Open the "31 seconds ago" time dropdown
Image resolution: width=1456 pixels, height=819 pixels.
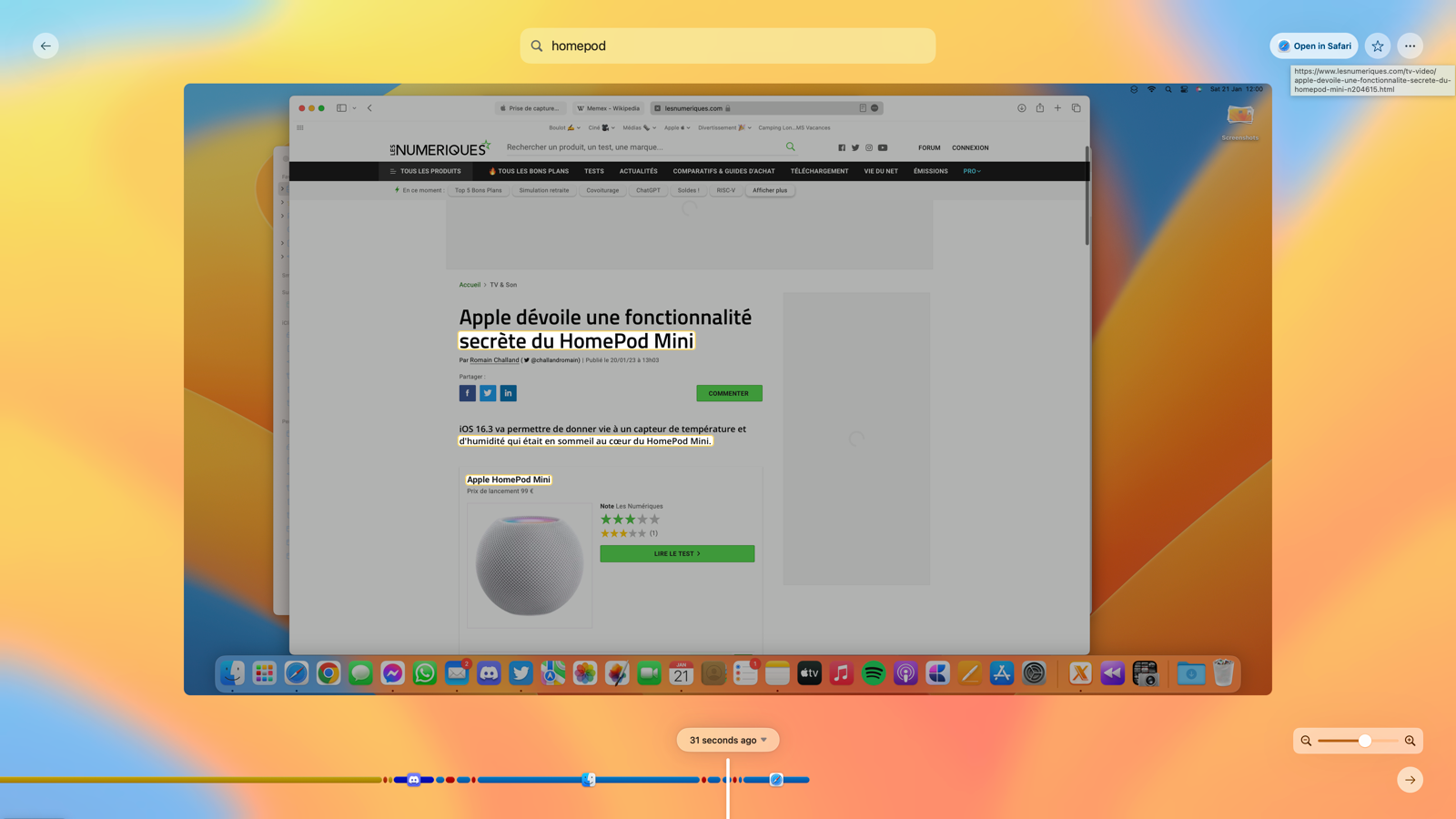(x=728, y=740)
